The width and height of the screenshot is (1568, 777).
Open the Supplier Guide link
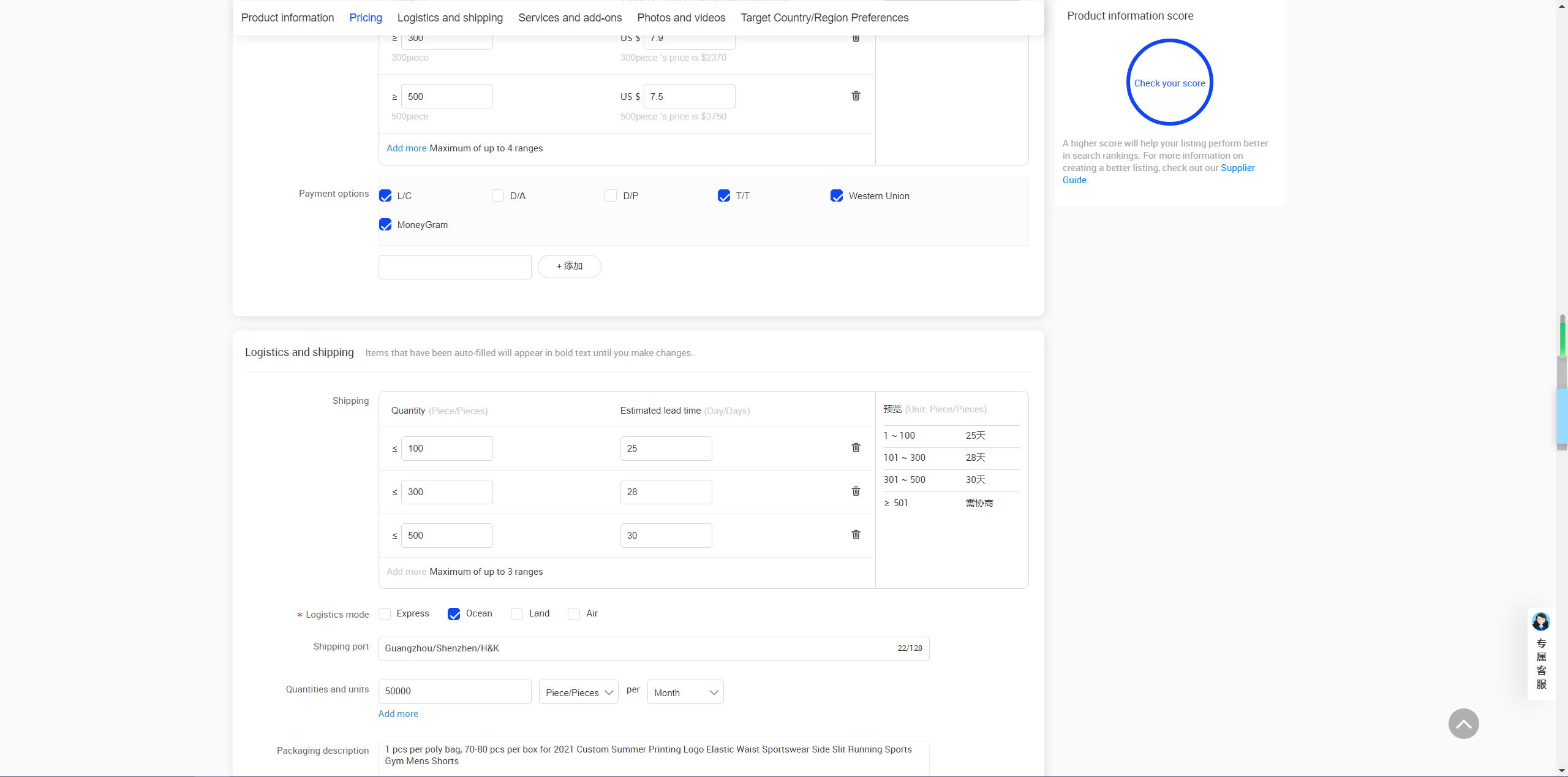click(x=1237, y=168)
